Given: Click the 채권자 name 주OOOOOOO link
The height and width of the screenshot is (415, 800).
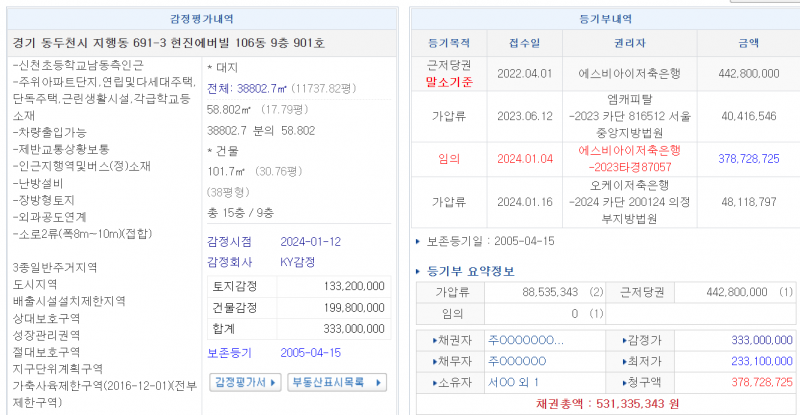Looking at the screenshot, I should click(526, 340).
